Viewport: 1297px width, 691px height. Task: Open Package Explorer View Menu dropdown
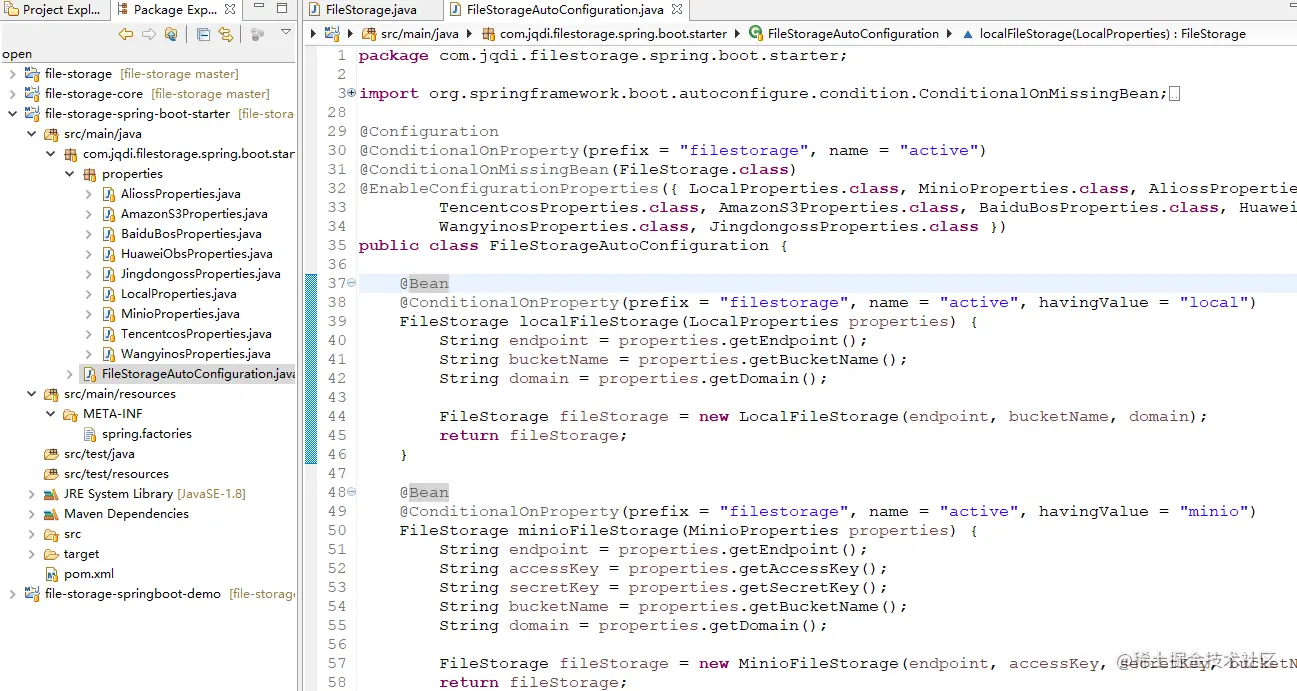[x=286, y=33]
